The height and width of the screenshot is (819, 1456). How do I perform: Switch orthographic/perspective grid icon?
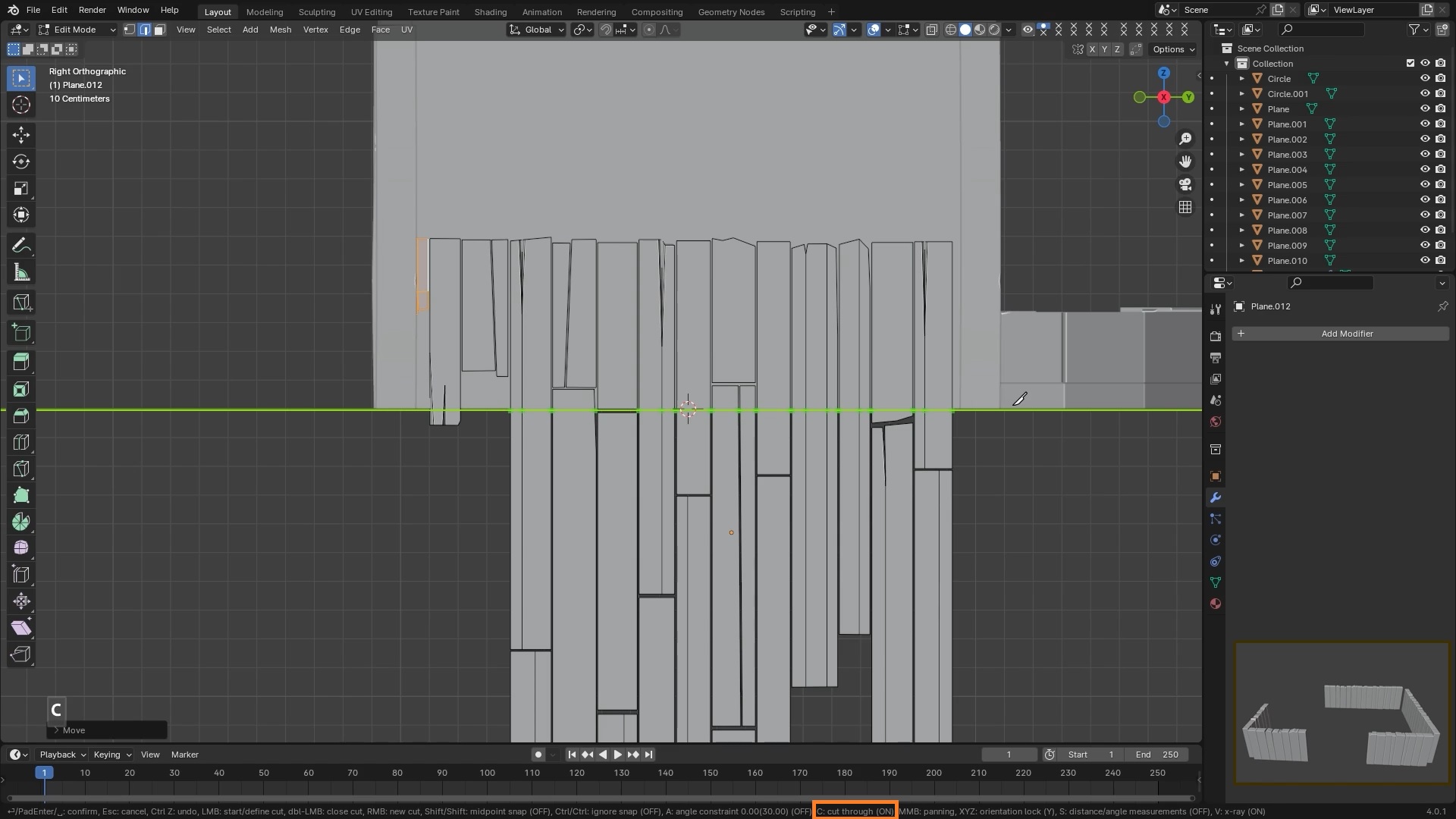(x=1185, y=207)
